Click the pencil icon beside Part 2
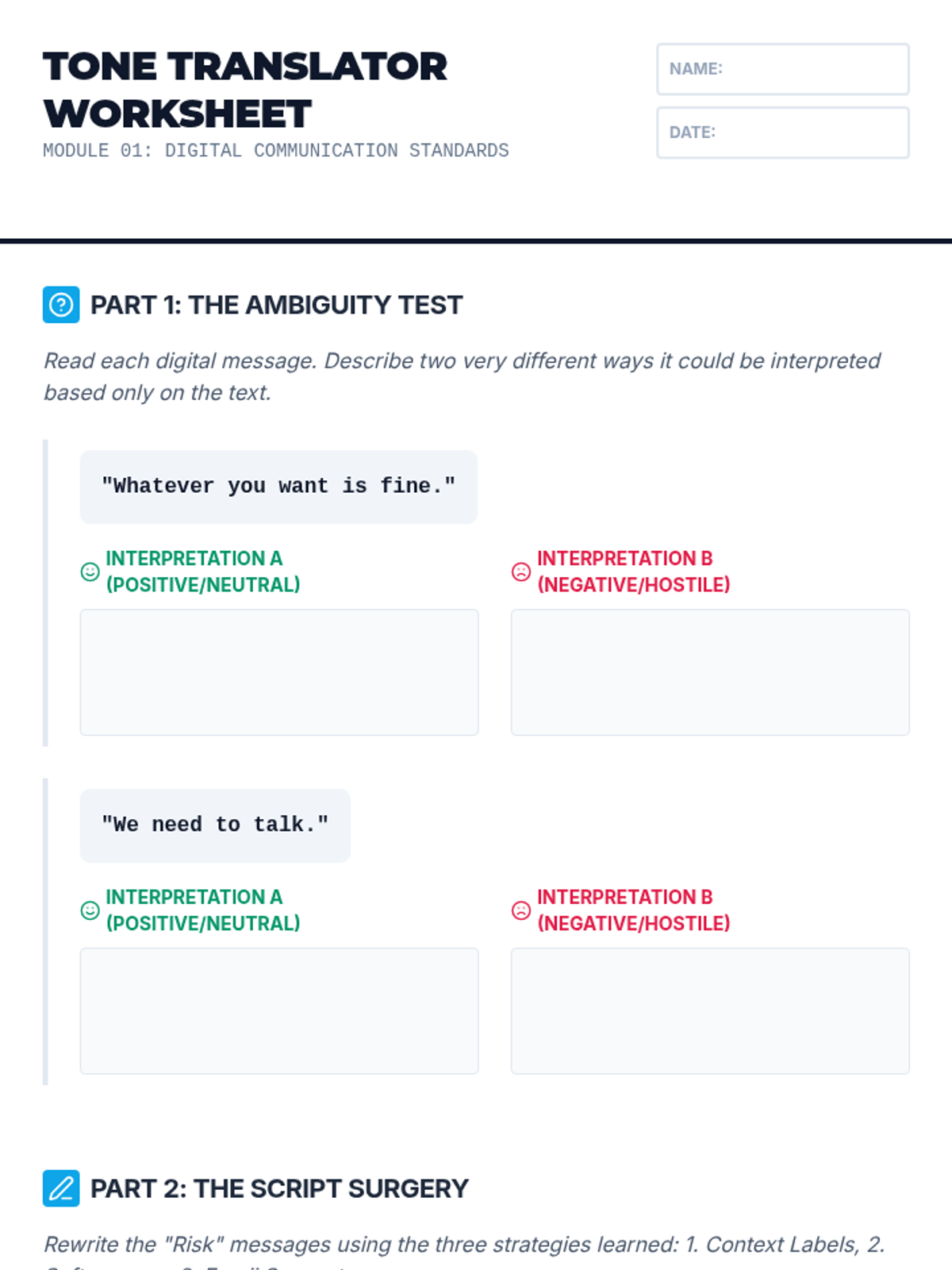Screen dimensions: 952x1270 tap(61, 1188)
